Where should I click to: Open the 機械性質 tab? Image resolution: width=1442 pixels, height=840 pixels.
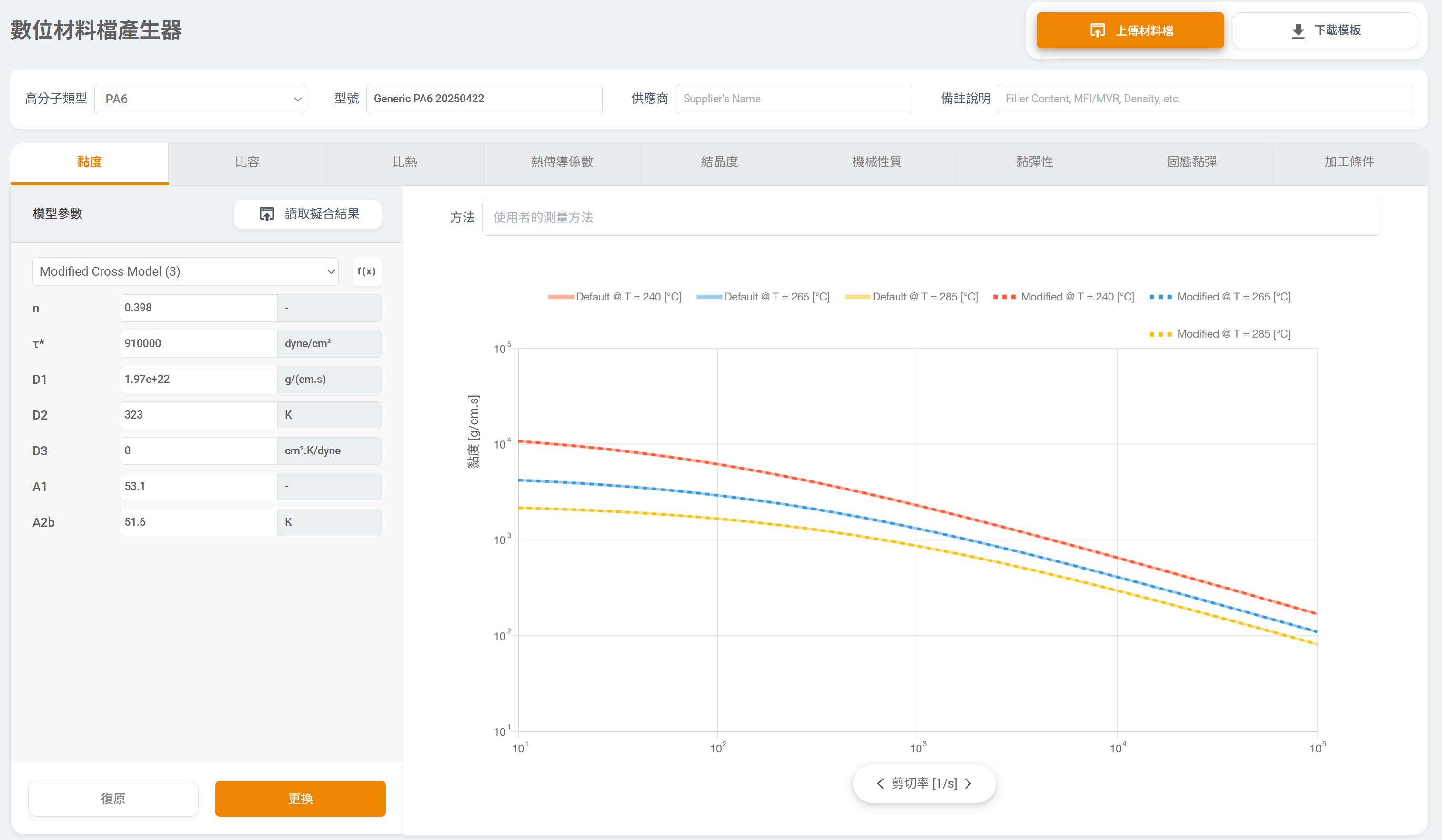pos(876,162)
